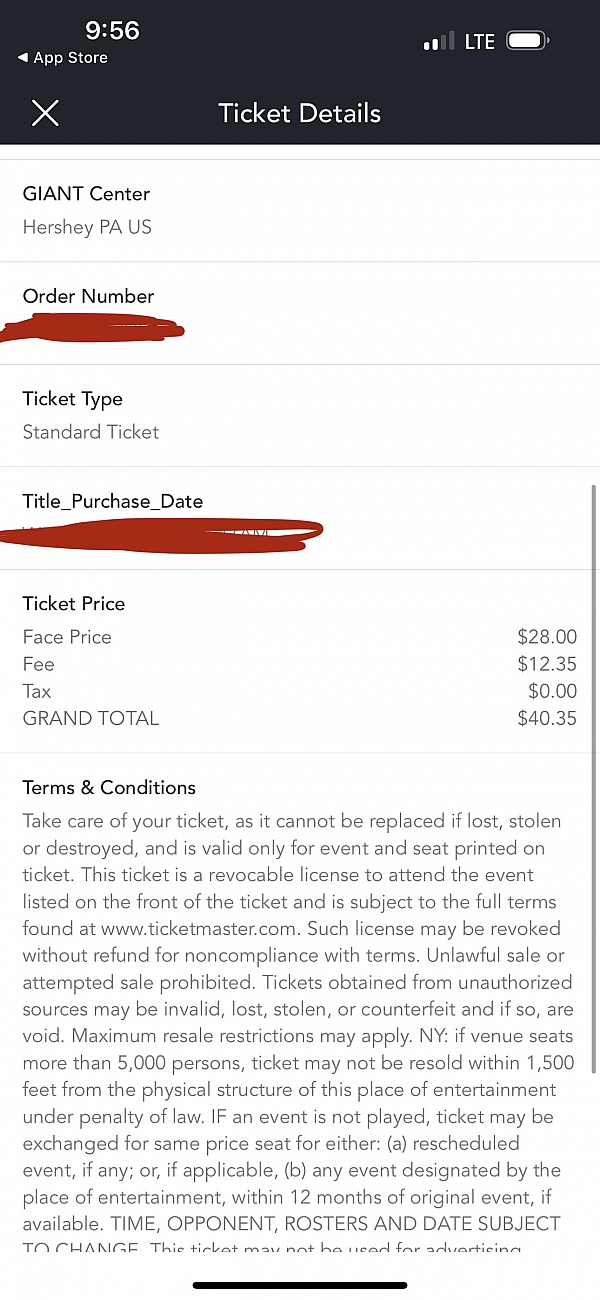This screenshot has width=600, height=1300.
Task: Select the GIANT Center venue name
Action: 86,193
